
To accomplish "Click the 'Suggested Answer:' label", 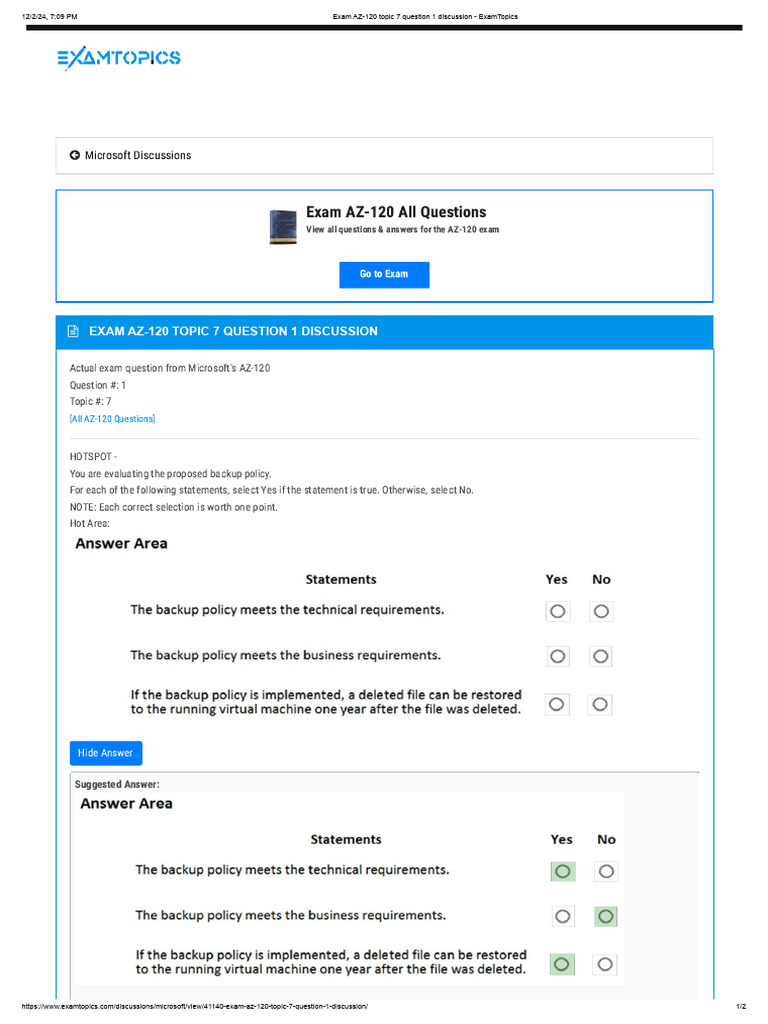I will [x=117, y=784].
